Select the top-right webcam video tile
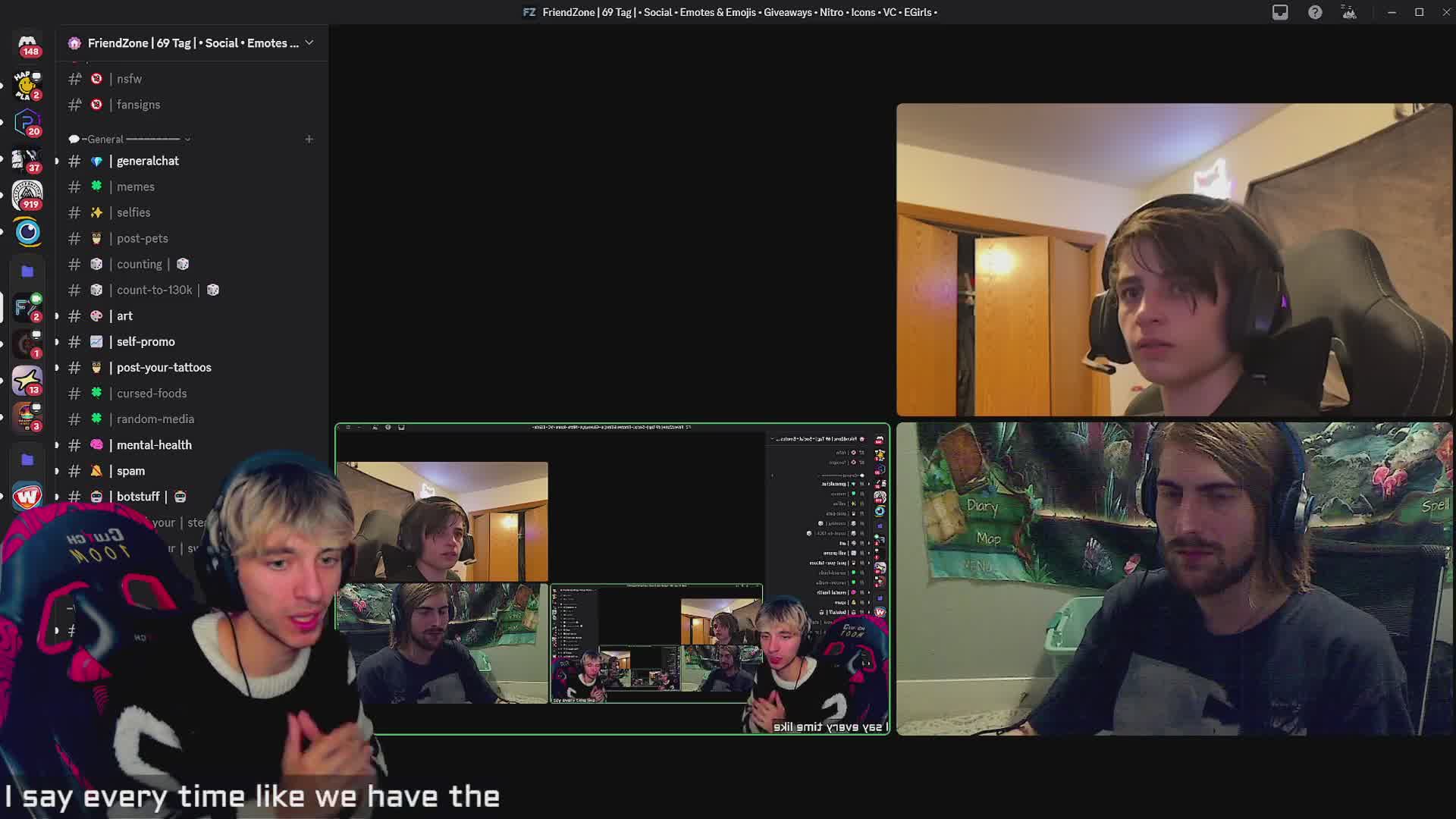1456x819 pixels. [1174, 260]
